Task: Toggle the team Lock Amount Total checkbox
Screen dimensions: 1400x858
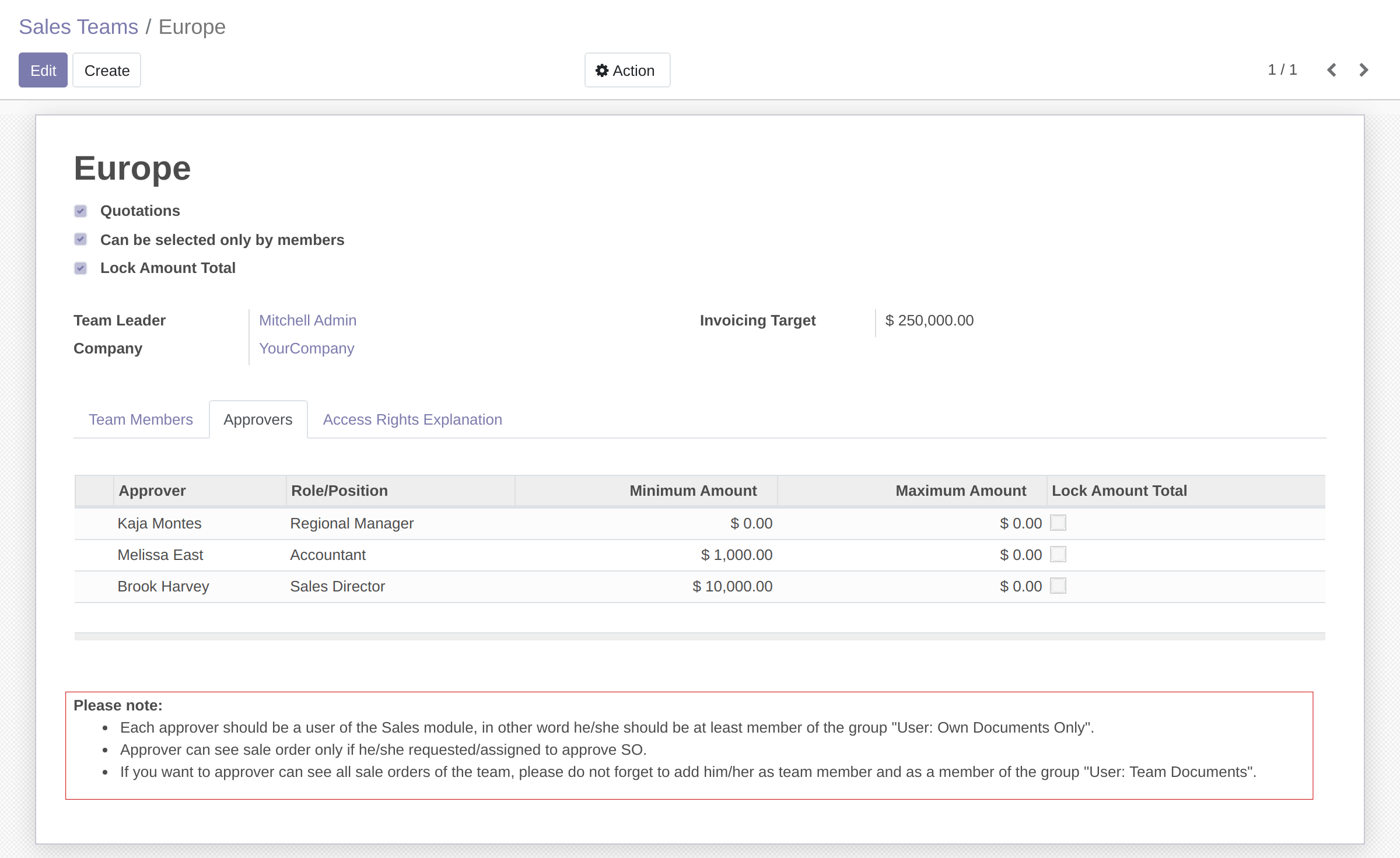Action: point(80,268)
